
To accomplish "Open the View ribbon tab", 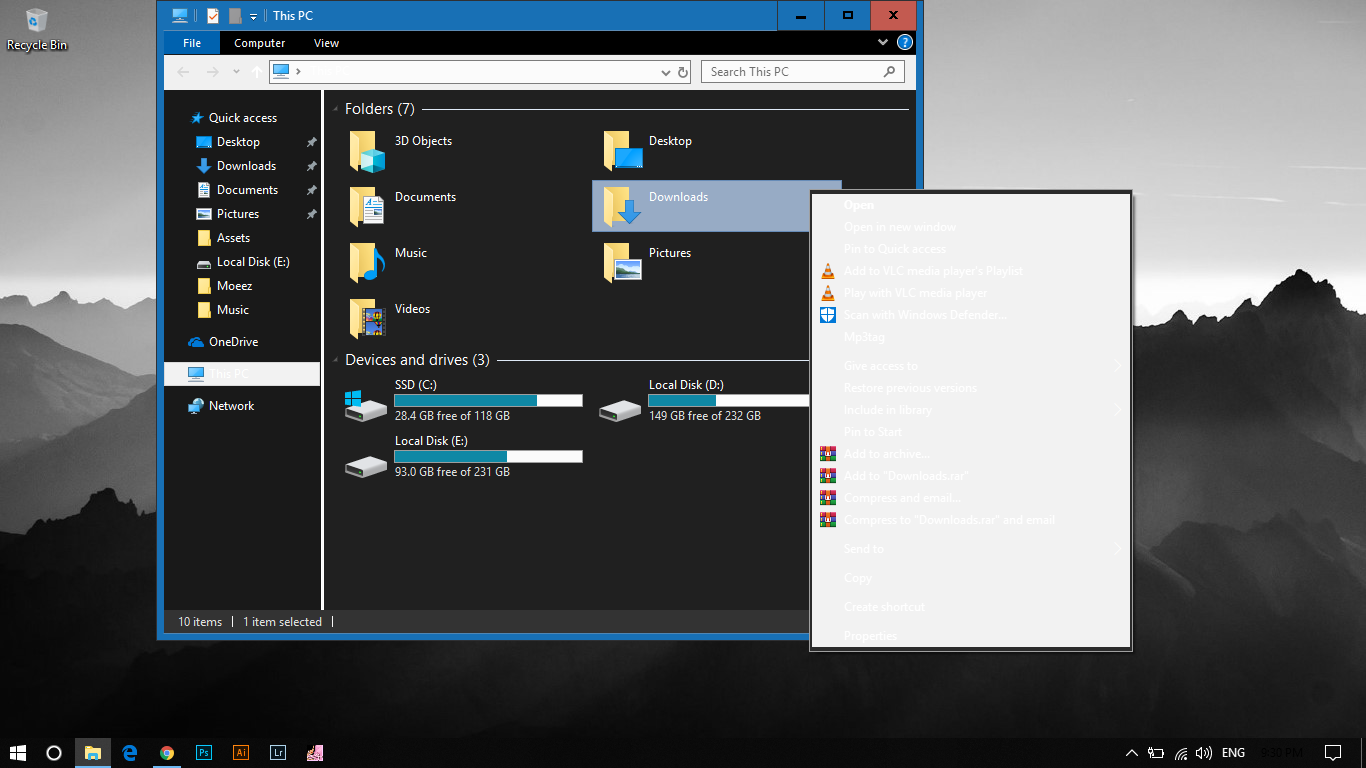I will click(326, 43).
